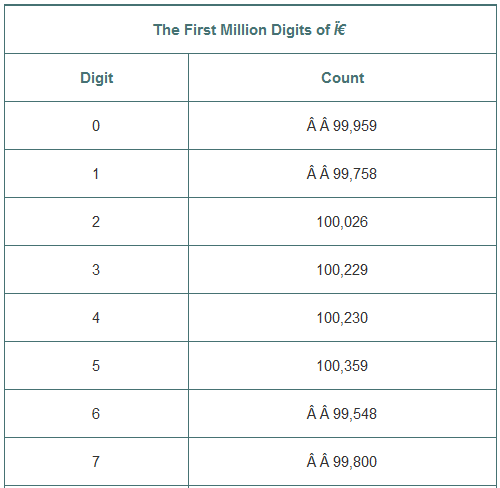Click digit 6 cell
Screen dimensions: 500x488
96,414
